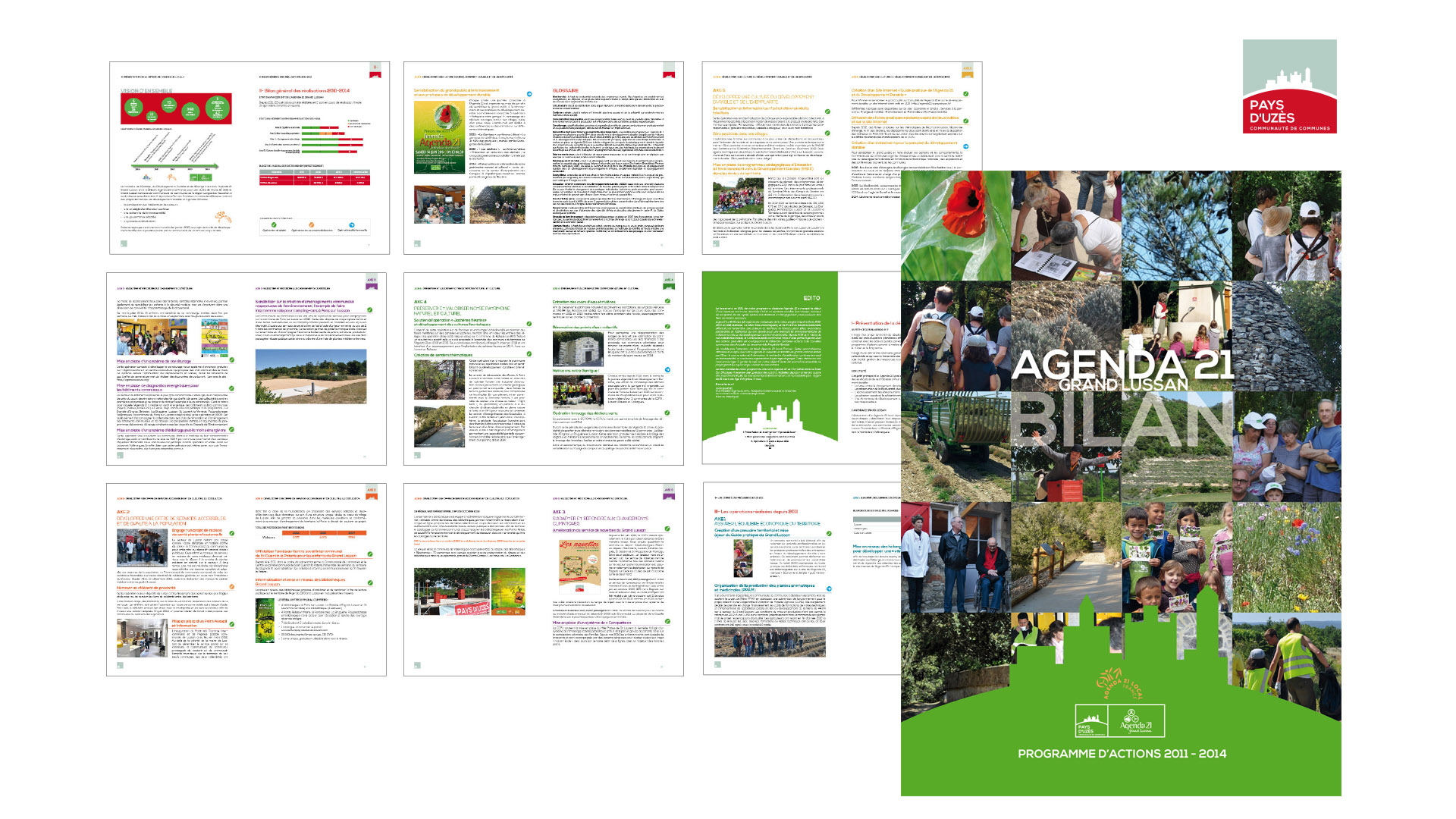
Task: Open the Axe 2 services accessibles spread
Action: 246,579
